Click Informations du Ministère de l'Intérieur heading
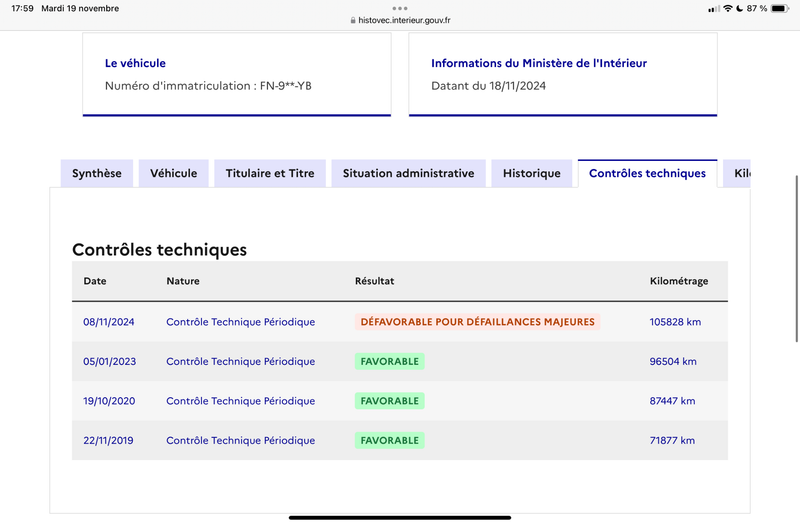 pos(539,63)
